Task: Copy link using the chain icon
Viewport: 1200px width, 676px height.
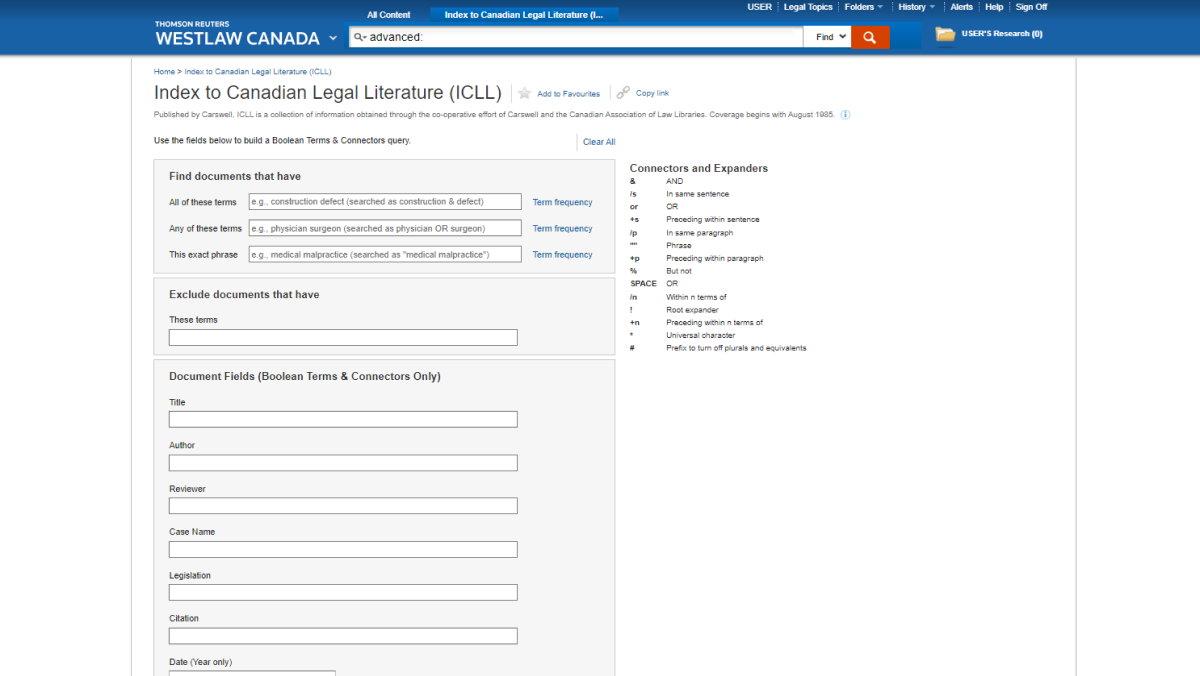Action: point(623,93)
